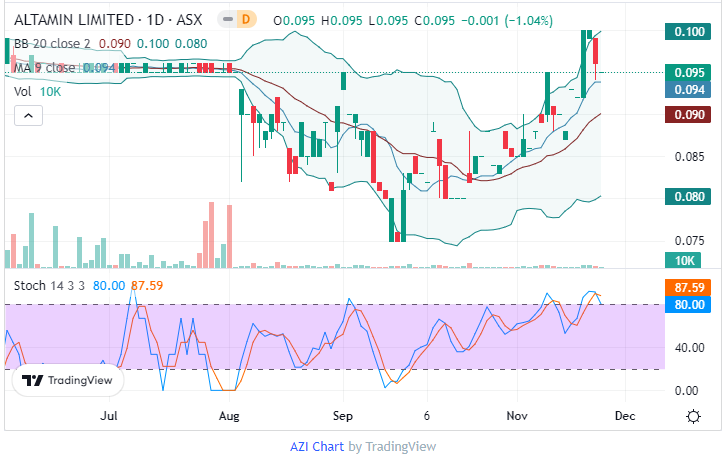This screenshot has height=459, width=726.
Task: Open the TradingView link below chart
Action: tap(400, 447)
